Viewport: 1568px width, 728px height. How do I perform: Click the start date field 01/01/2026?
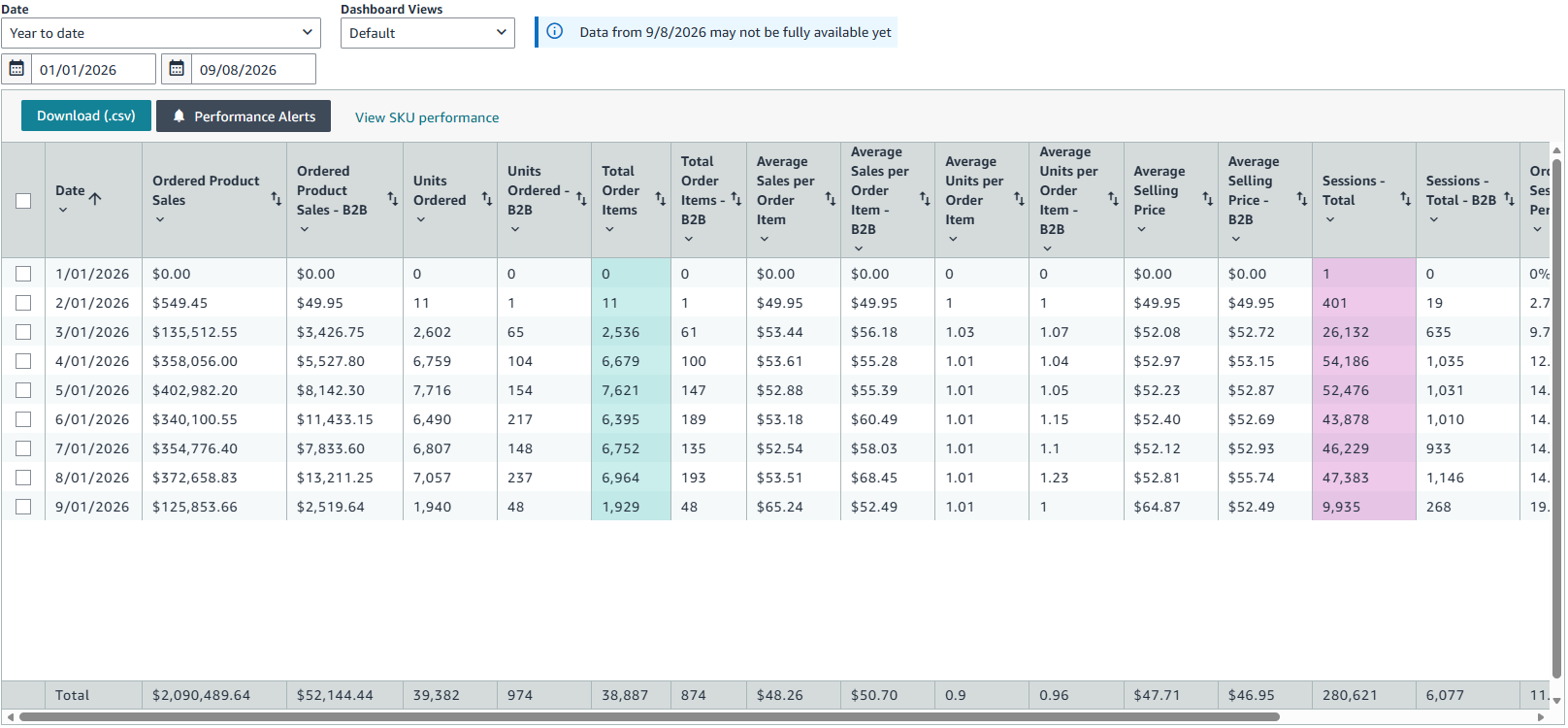click(x=94, y=69)
